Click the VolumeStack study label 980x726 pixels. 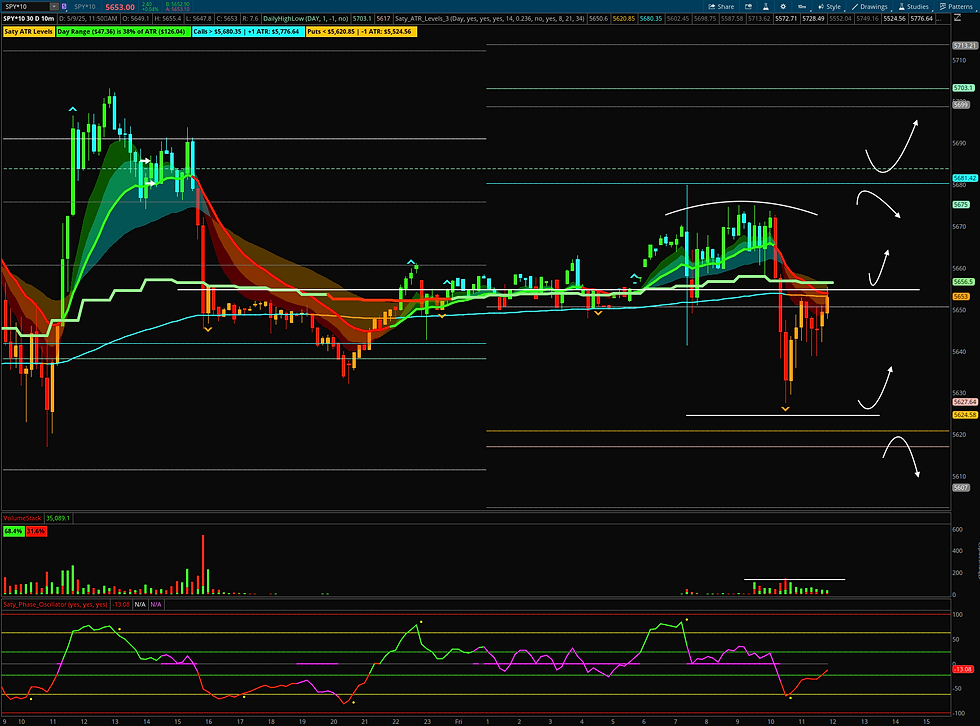tap(22, 518)
